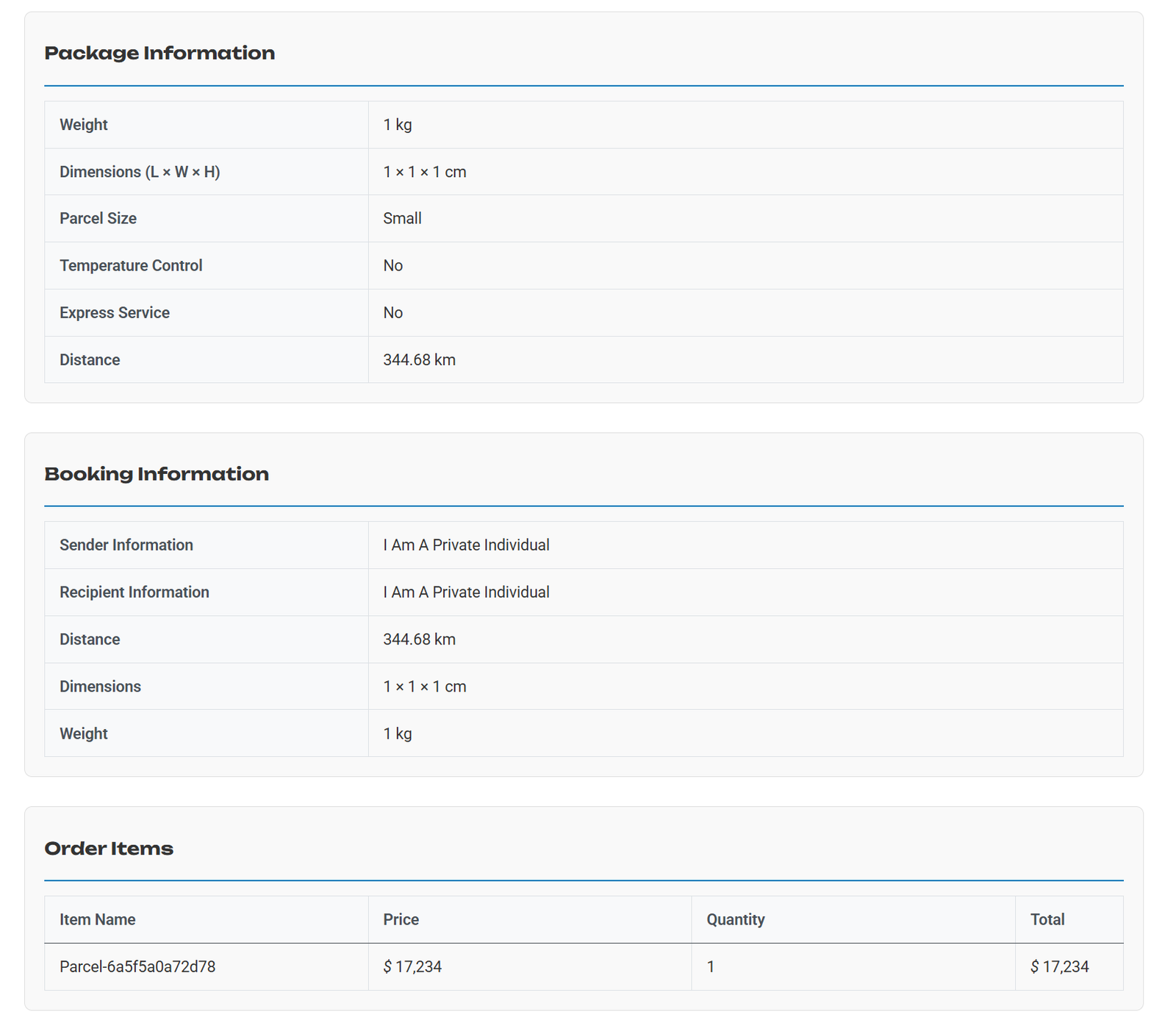Click the Parcel-6a5f5a0a72d78 item name
The image size is (1176, 1020).
137,967
